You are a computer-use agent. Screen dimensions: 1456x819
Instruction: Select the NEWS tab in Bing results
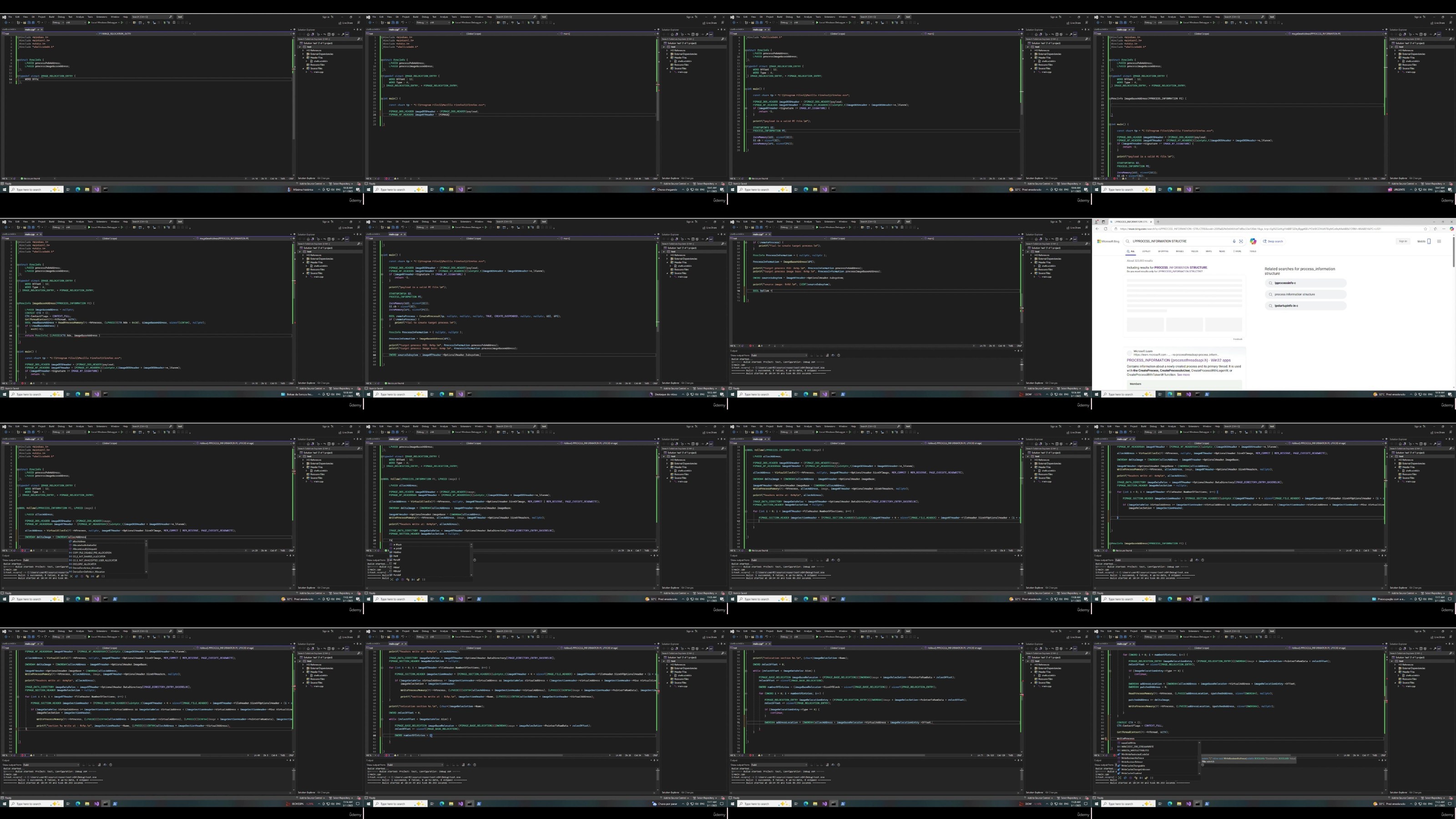click(x=1222, y=252)
